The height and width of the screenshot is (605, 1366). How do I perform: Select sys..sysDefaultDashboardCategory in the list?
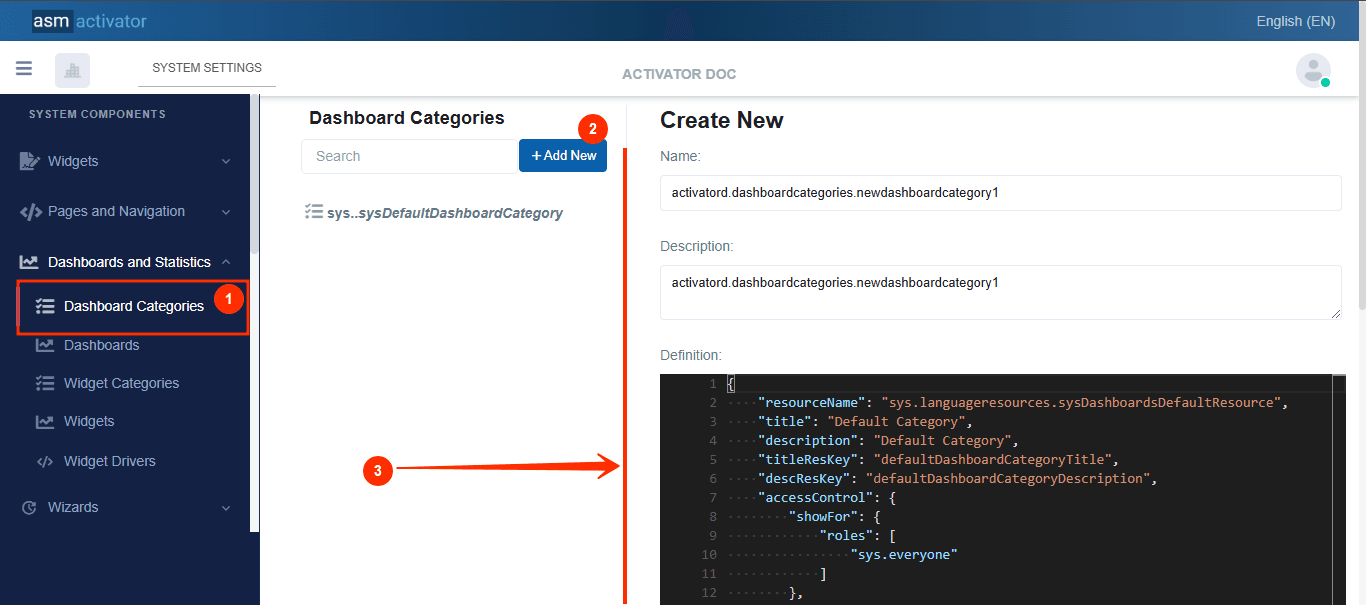[x=444, y=213]
